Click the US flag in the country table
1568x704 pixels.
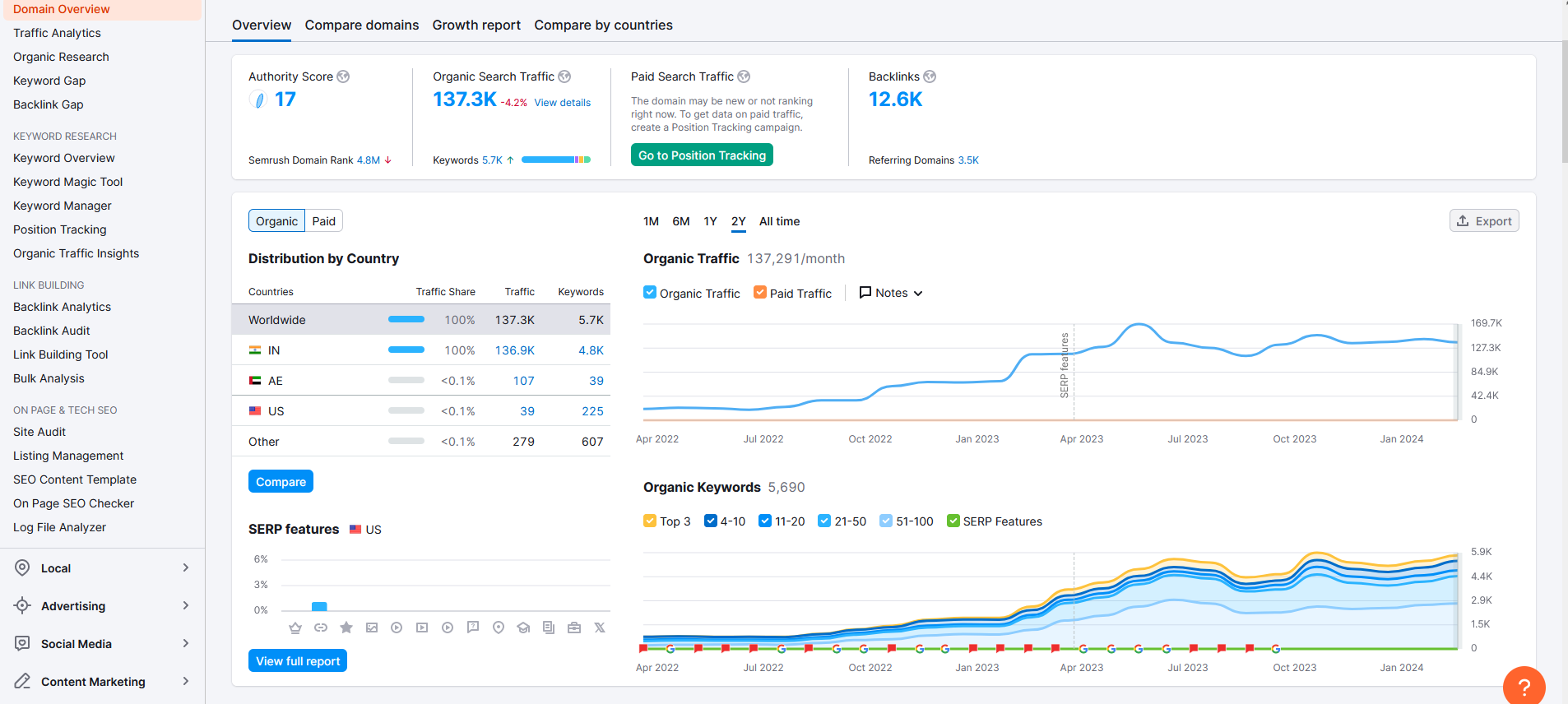pos(255,411)
